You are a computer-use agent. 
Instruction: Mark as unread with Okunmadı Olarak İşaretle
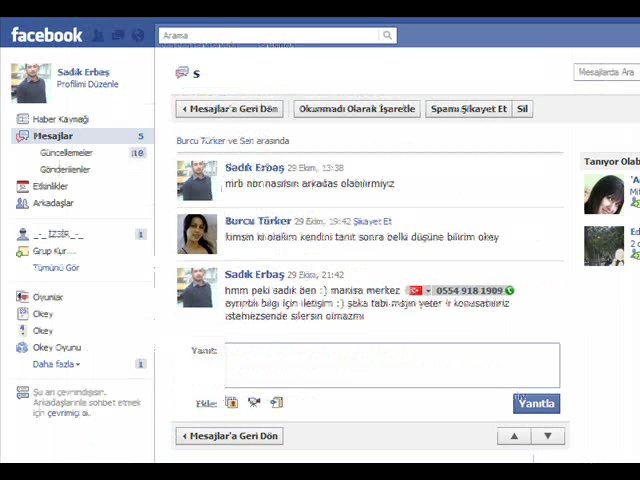357,109
